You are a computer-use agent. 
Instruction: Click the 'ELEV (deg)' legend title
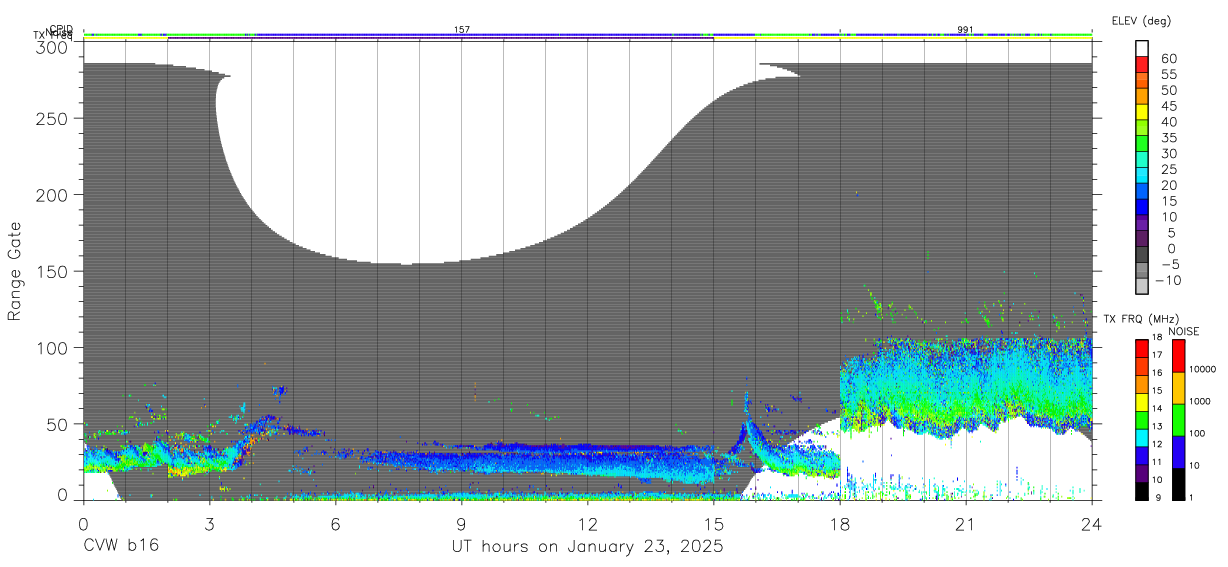pos(1141,21)
